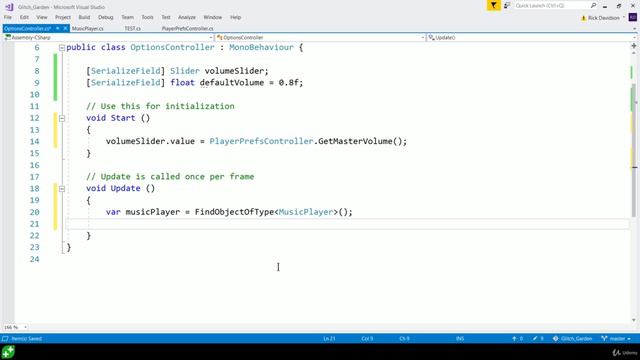
Task: Pin the OptionsController.cs tab
Action: (x=58, y=29)
